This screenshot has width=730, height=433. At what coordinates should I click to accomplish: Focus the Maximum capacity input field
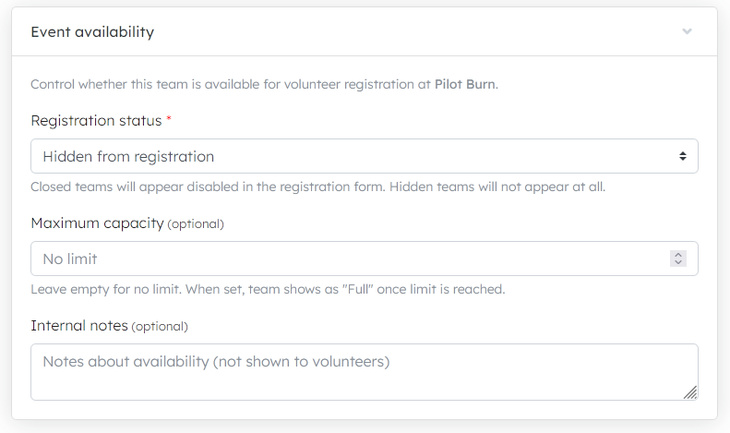[x=350, y=259]
